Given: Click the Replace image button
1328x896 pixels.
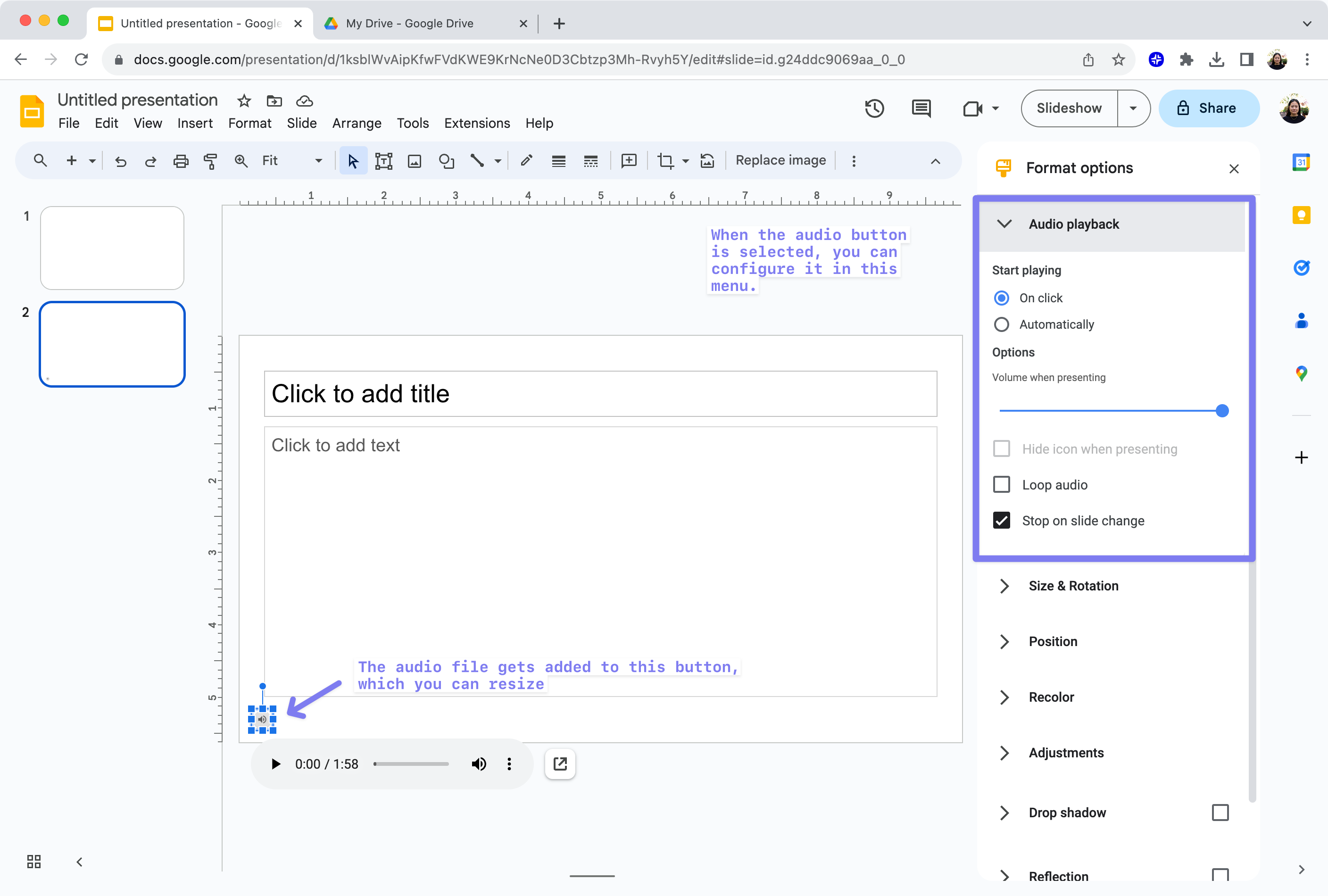Looking at the screenshot, I should 780,160.
